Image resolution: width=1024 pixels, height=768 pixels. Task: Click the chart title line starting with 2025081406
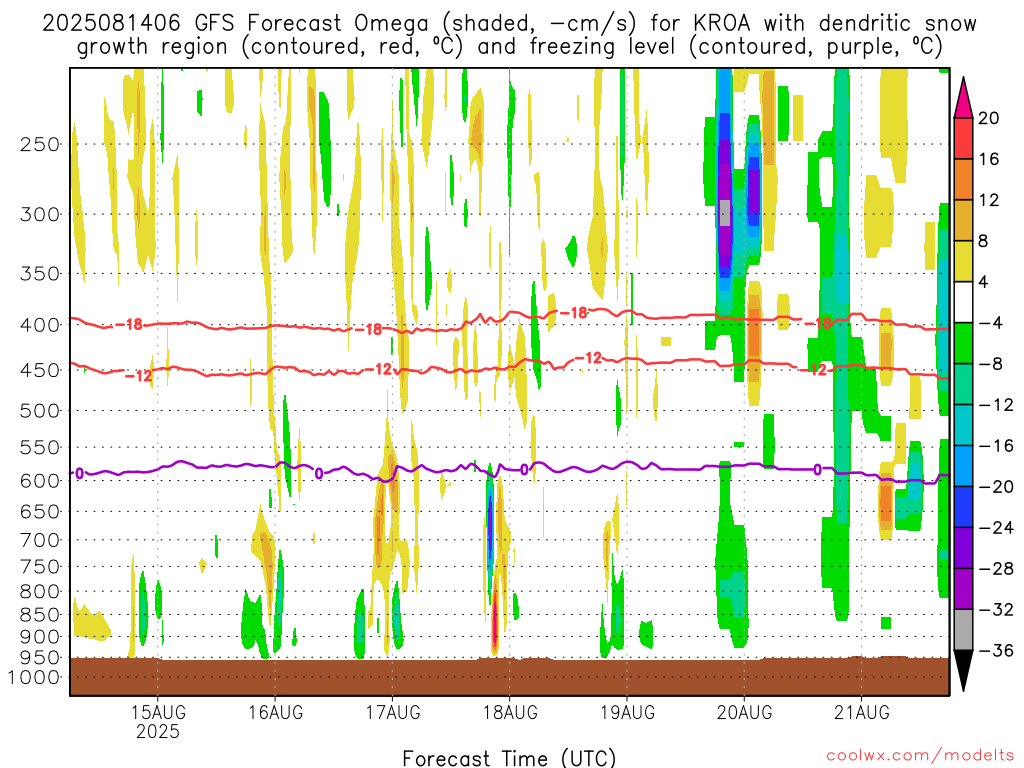point(509,24)
